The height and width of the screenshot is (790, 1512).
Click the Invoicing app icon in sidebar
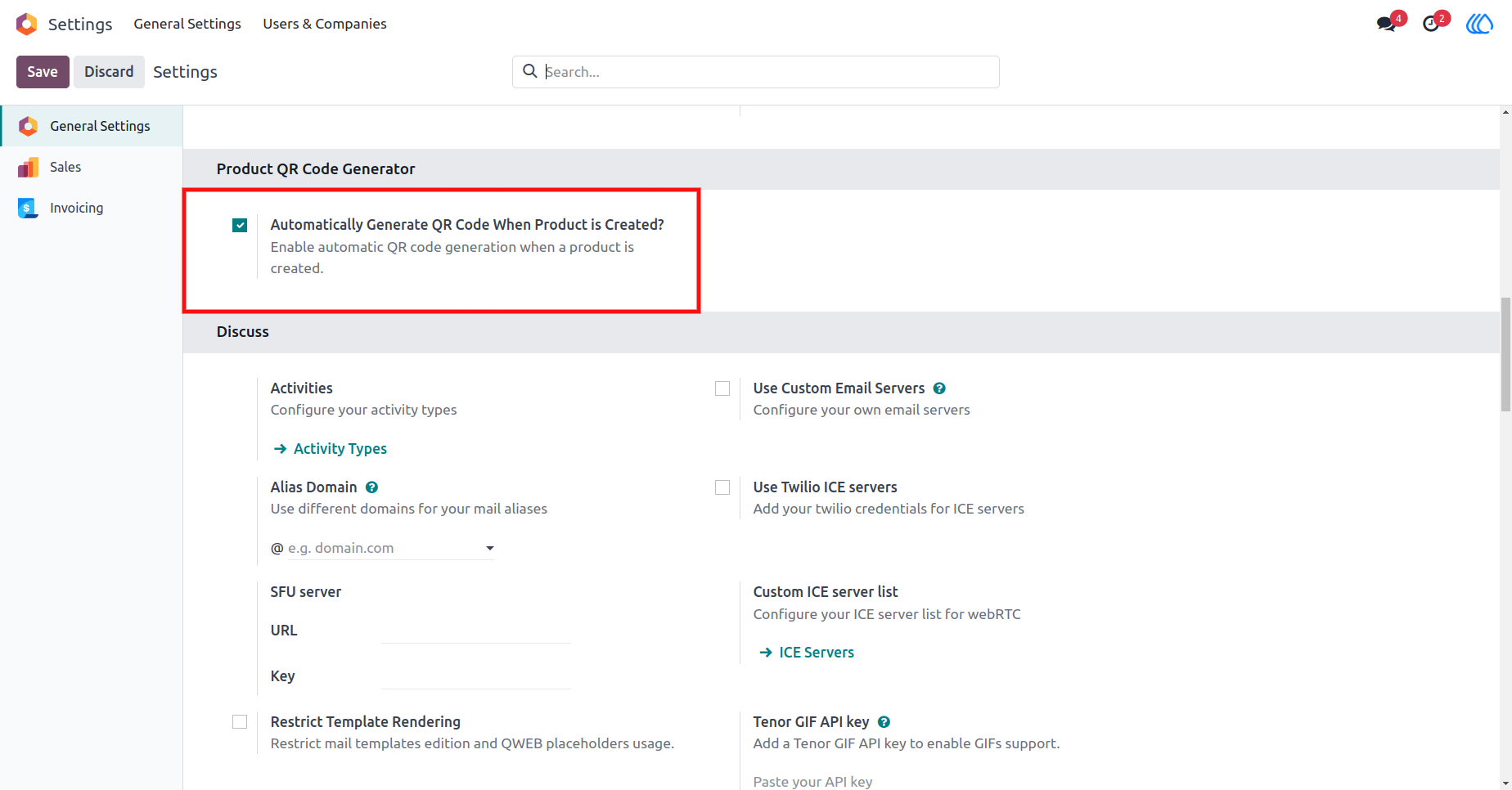[x=28, y=208]
